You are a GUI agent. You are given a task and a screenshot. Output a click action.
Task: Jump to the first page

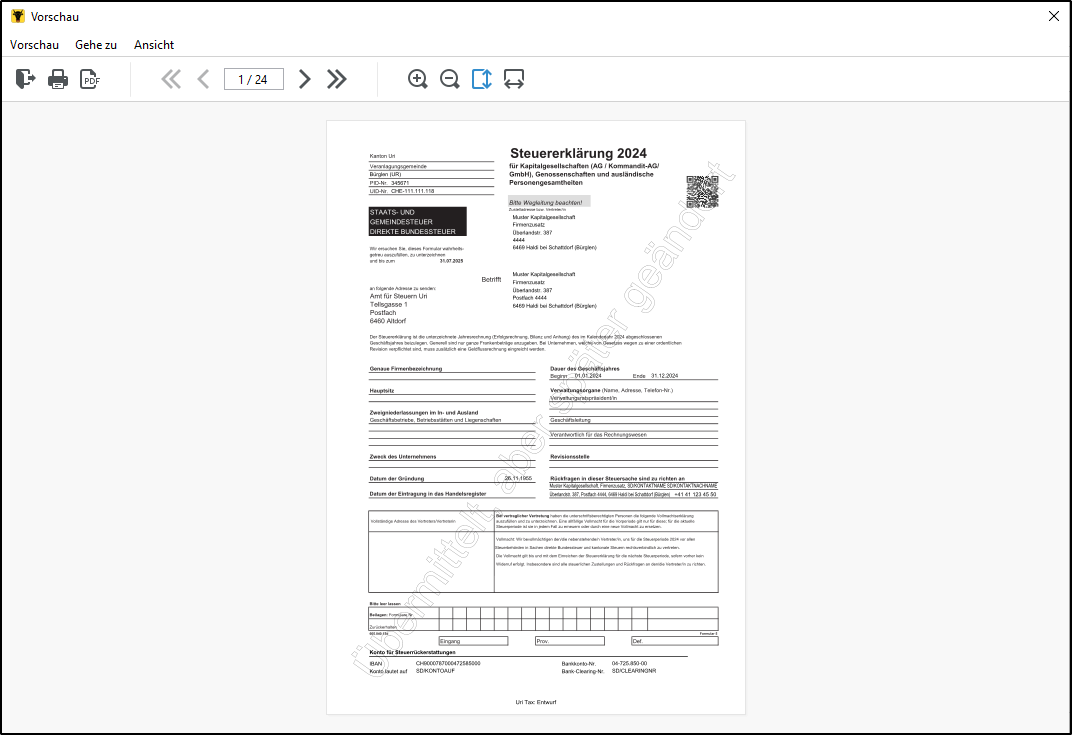coord(171,79)
